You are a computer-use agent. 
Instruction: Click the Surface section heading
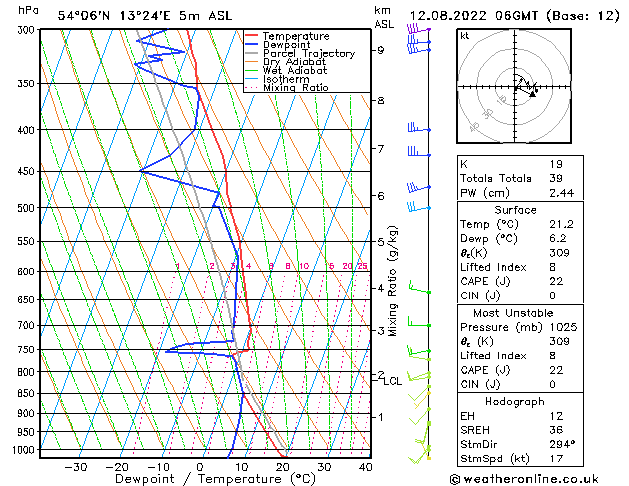coord(515,210)
